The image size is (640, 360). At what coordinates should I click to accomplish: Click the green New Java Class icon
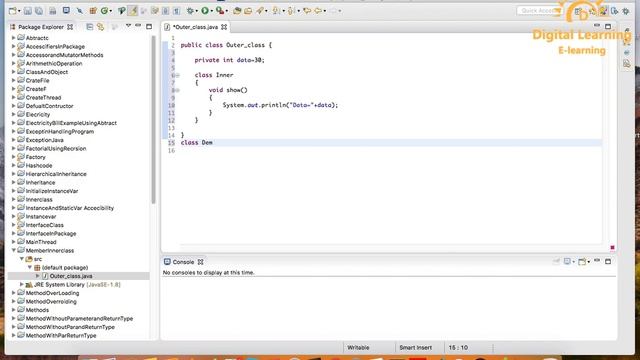pyautogui.click(x=104, y=11)
